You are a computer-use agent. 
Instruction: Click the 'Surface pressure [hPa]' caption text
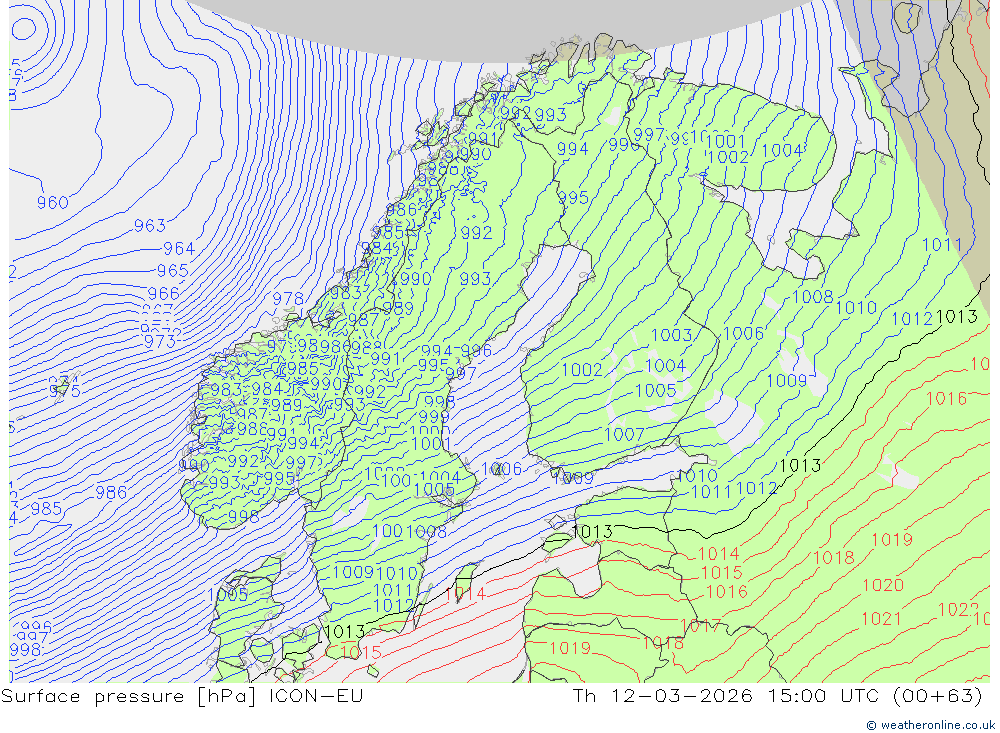click(x=129, y=696)
